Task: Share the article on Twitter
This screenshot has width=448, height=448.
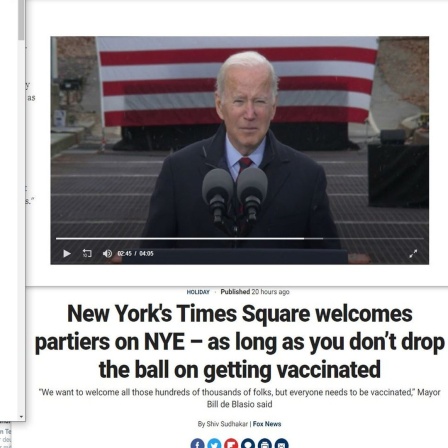Action: click(x=214, y=444)
